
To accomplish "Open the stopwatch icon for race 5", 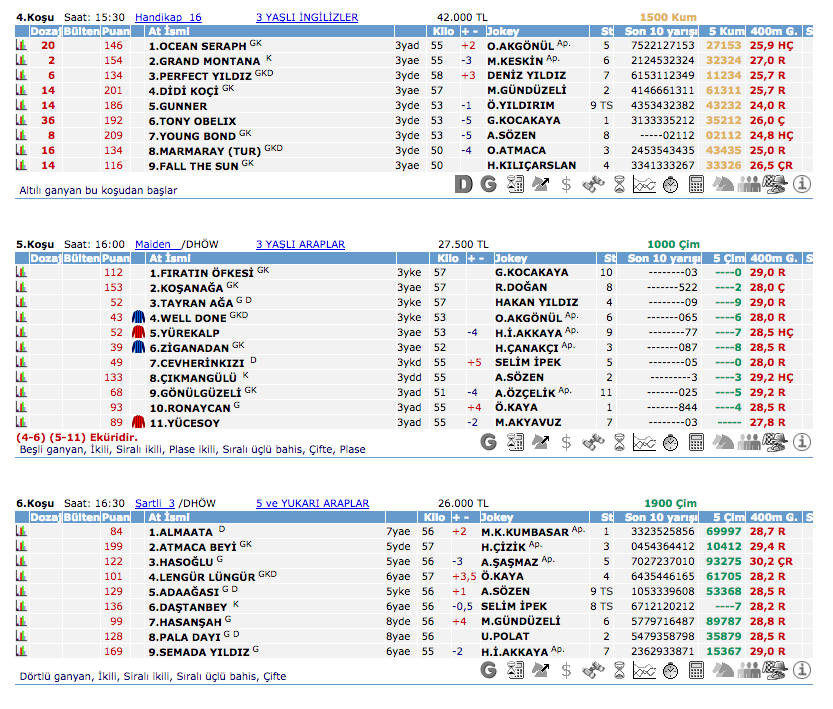I will pos(671,441).
